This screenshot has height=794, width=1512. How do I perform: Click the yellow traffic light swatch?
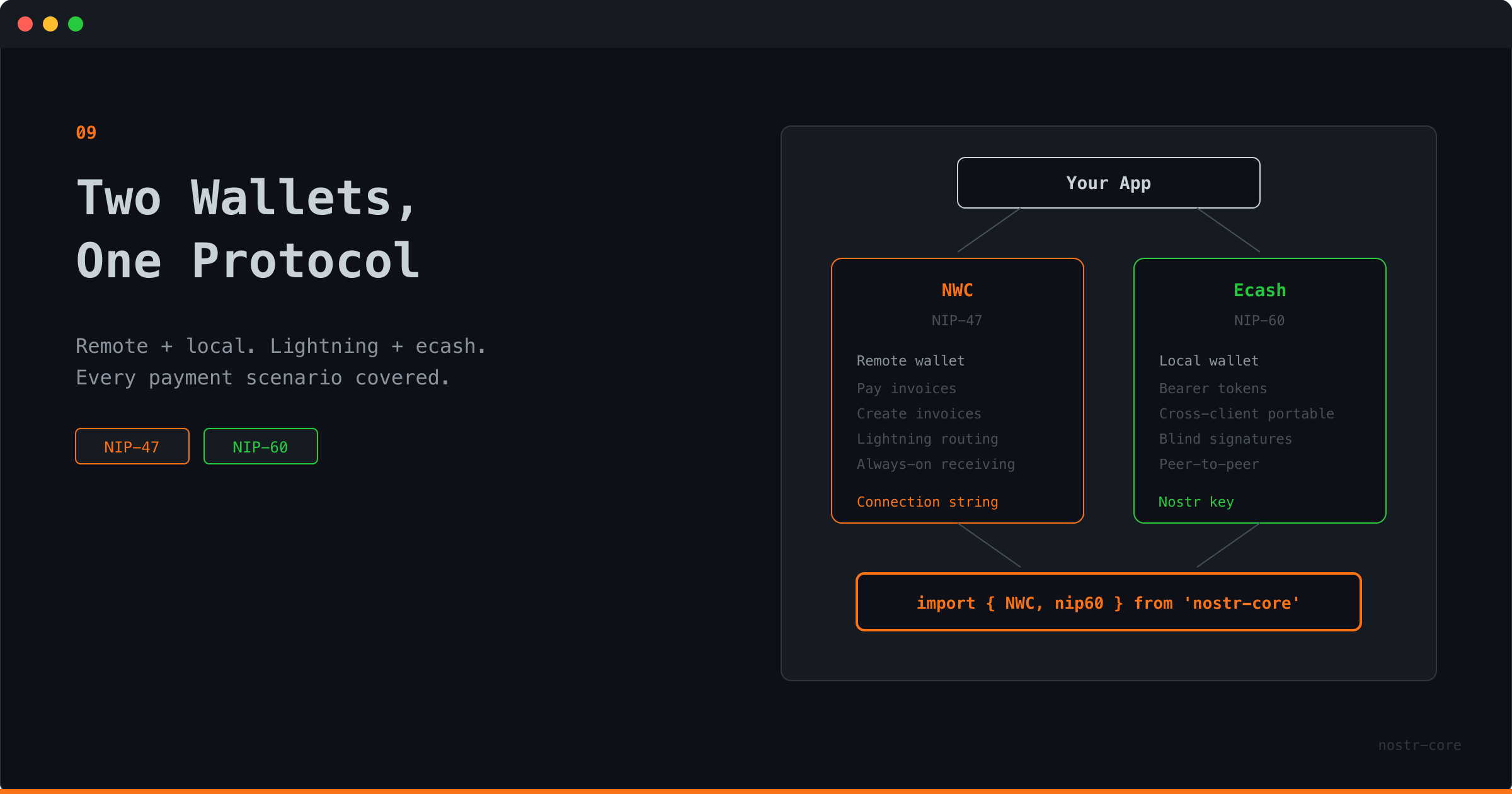[50, 24]
